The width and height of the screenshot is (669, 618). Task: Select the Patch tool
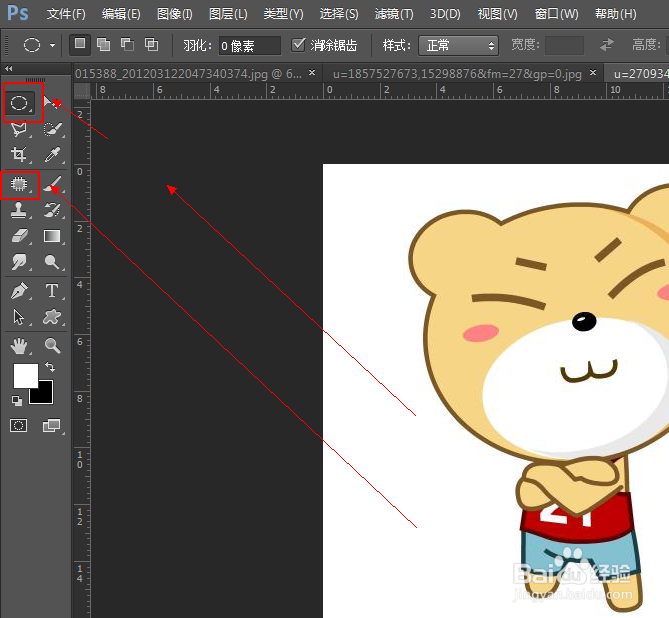19,184
